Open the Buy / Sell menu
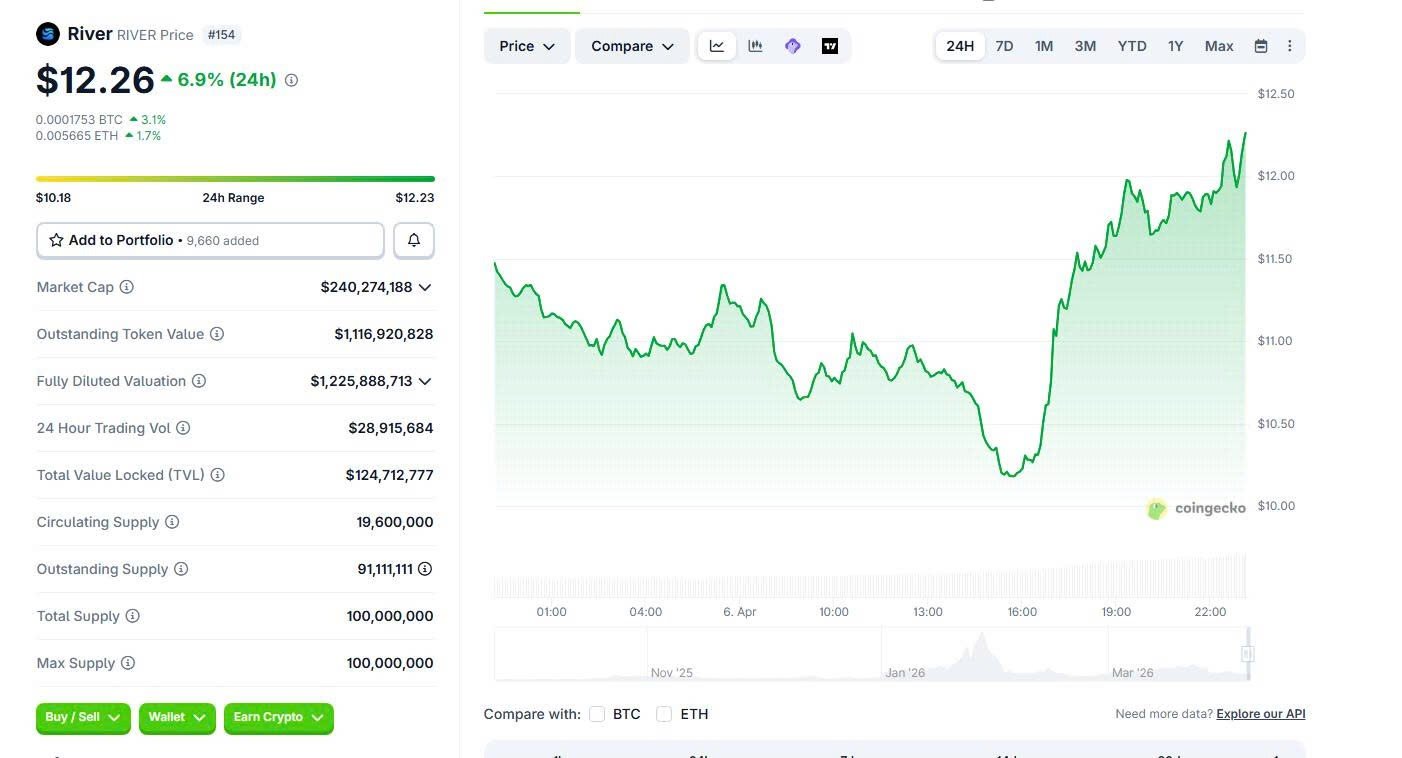Screen dimensions: 1402x758 point(83,717)
